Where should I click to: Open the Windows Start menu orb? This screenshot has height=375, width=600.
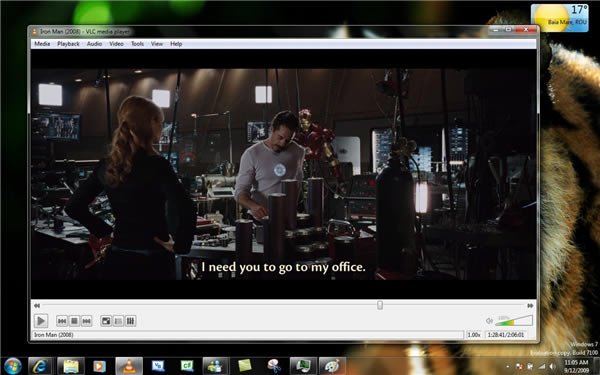tap(13, 366)
